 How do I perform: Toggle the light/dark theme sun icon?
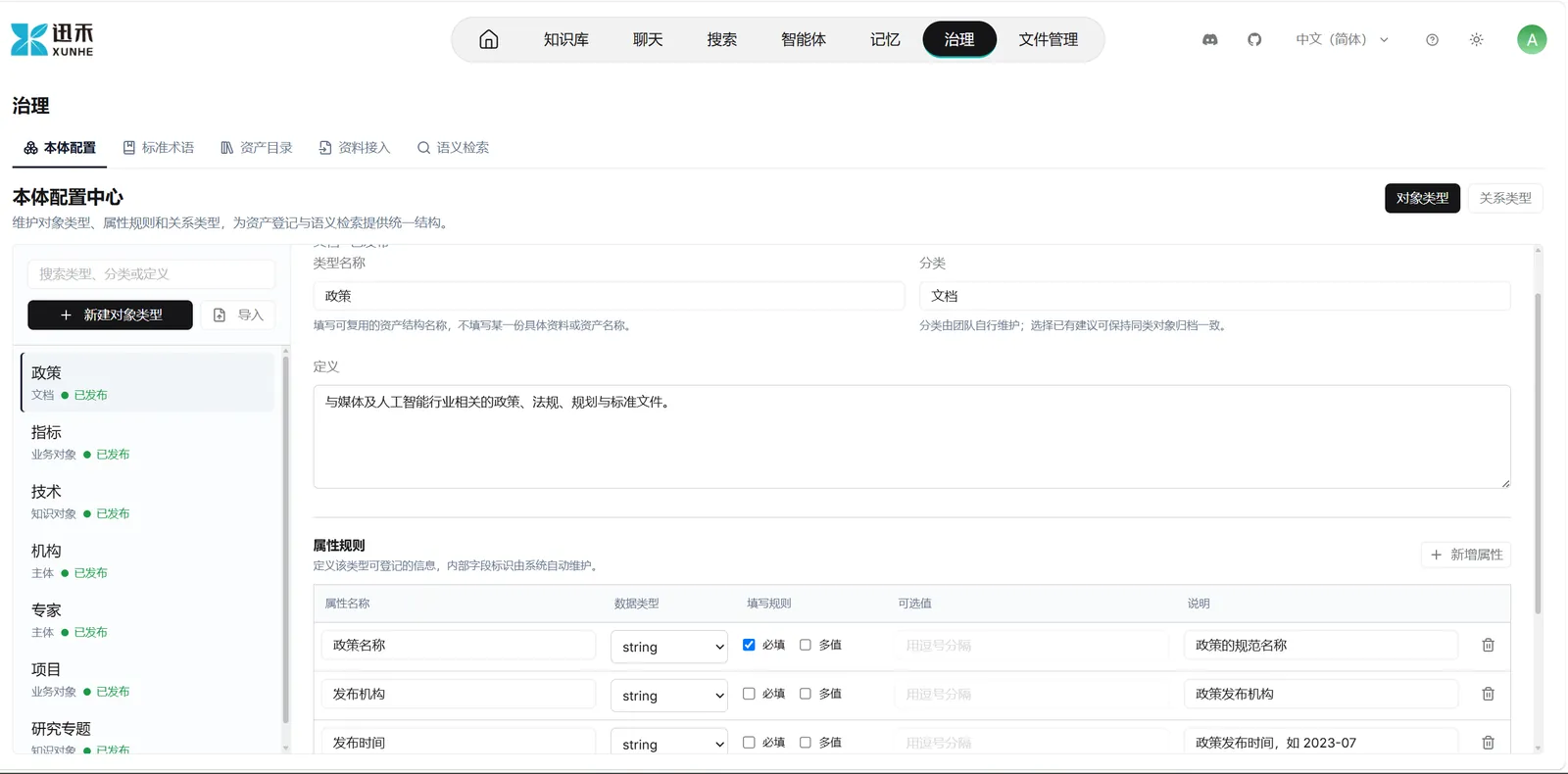click(1476, 39)
